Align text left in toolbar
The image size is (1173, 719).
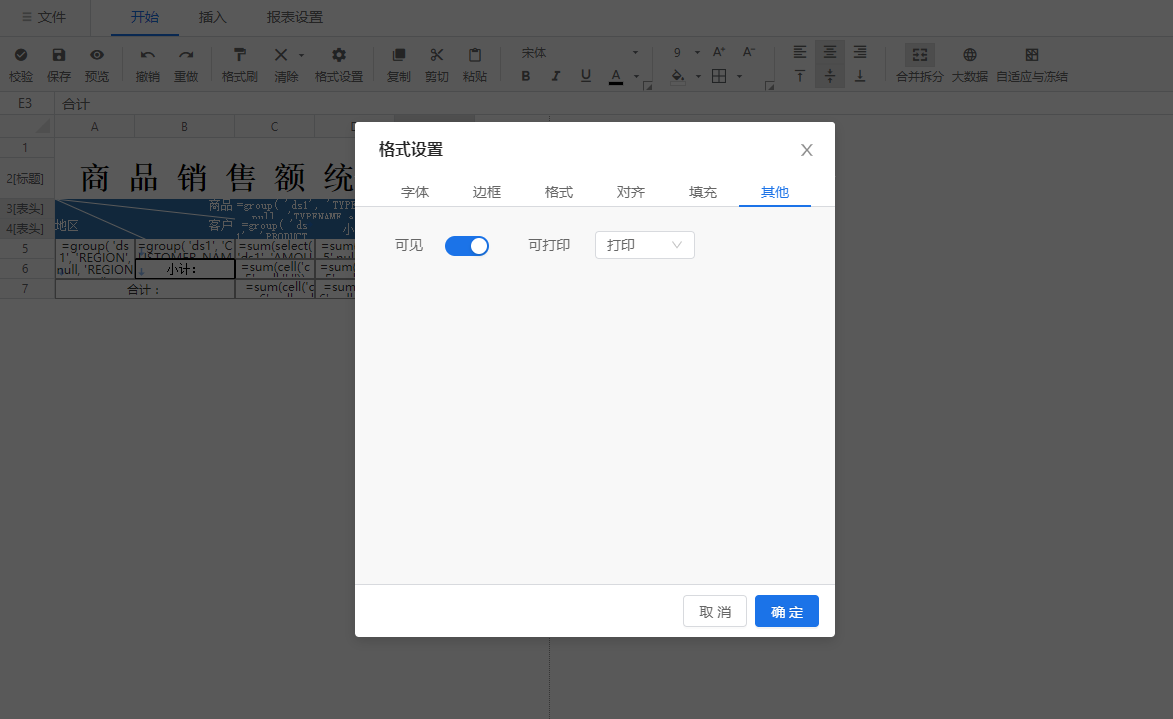[800, 52]
